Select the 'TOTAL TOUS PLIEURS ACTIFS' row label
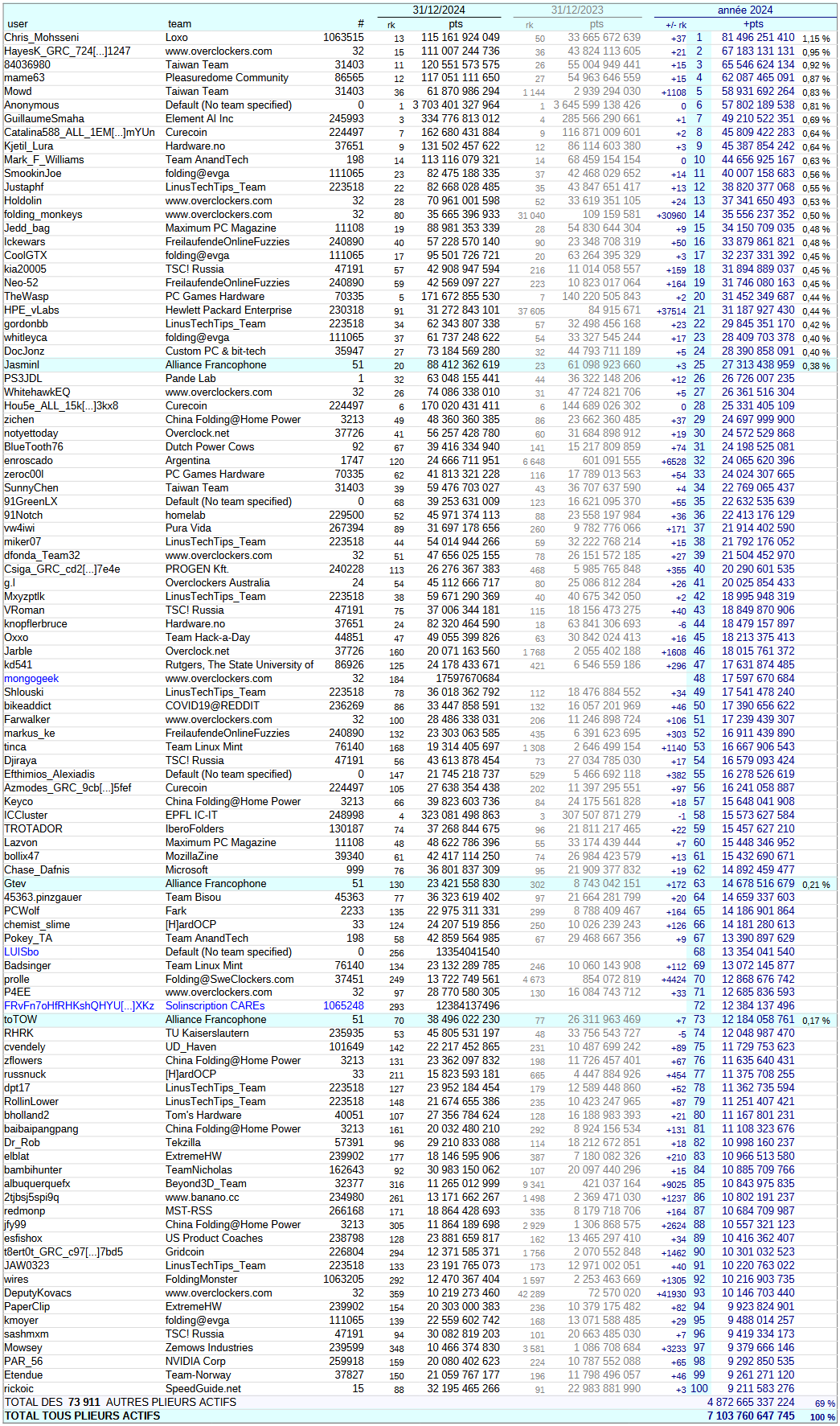The image size is (840, 1426). (x=83, y=1416)
